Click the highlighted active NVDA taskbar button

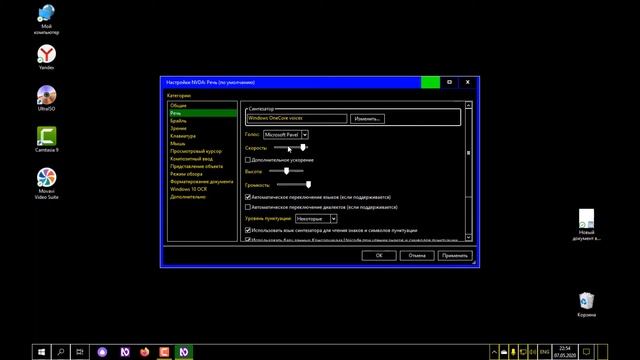(x=184, y=352)
